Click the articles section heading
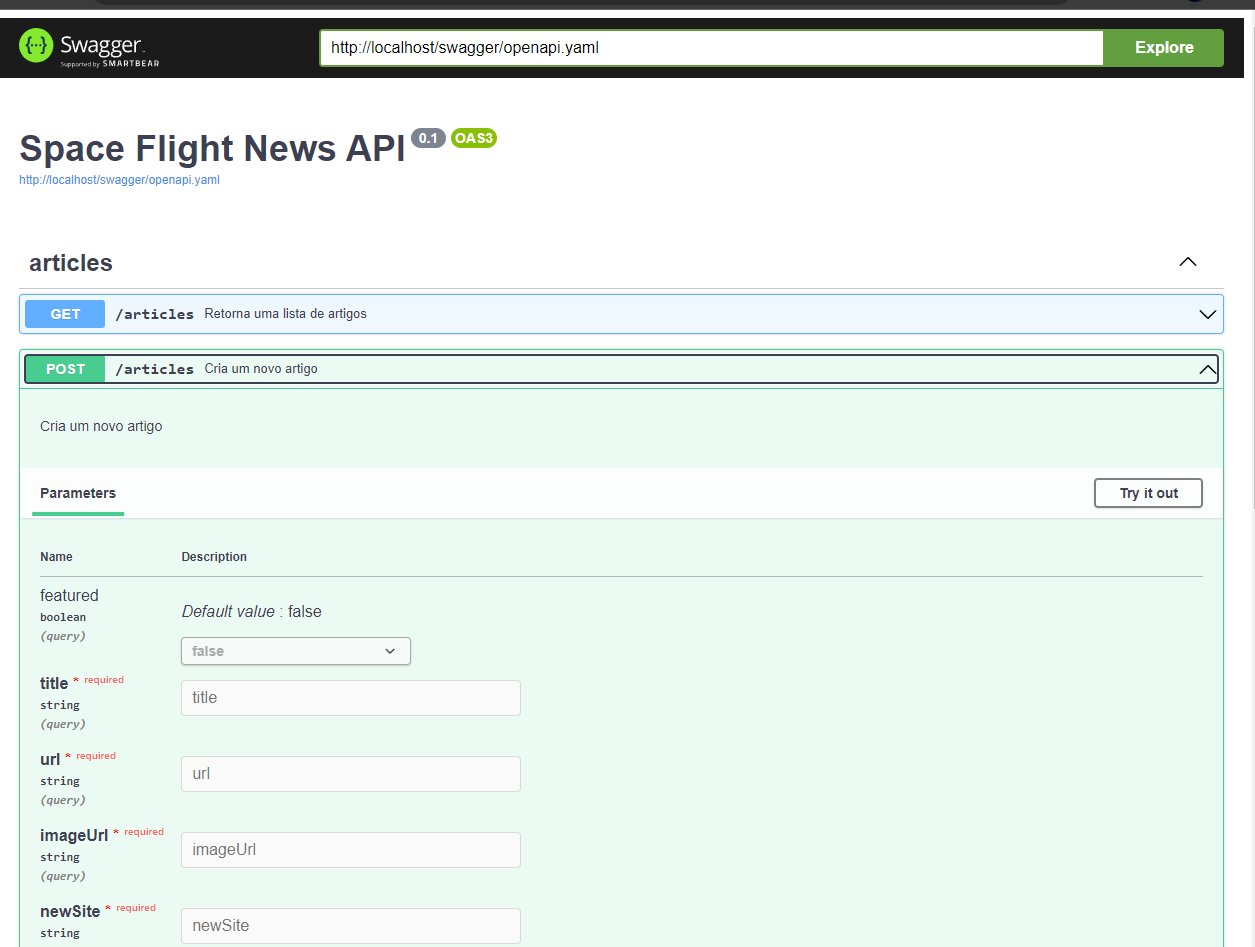 click(x=71, y=263)
